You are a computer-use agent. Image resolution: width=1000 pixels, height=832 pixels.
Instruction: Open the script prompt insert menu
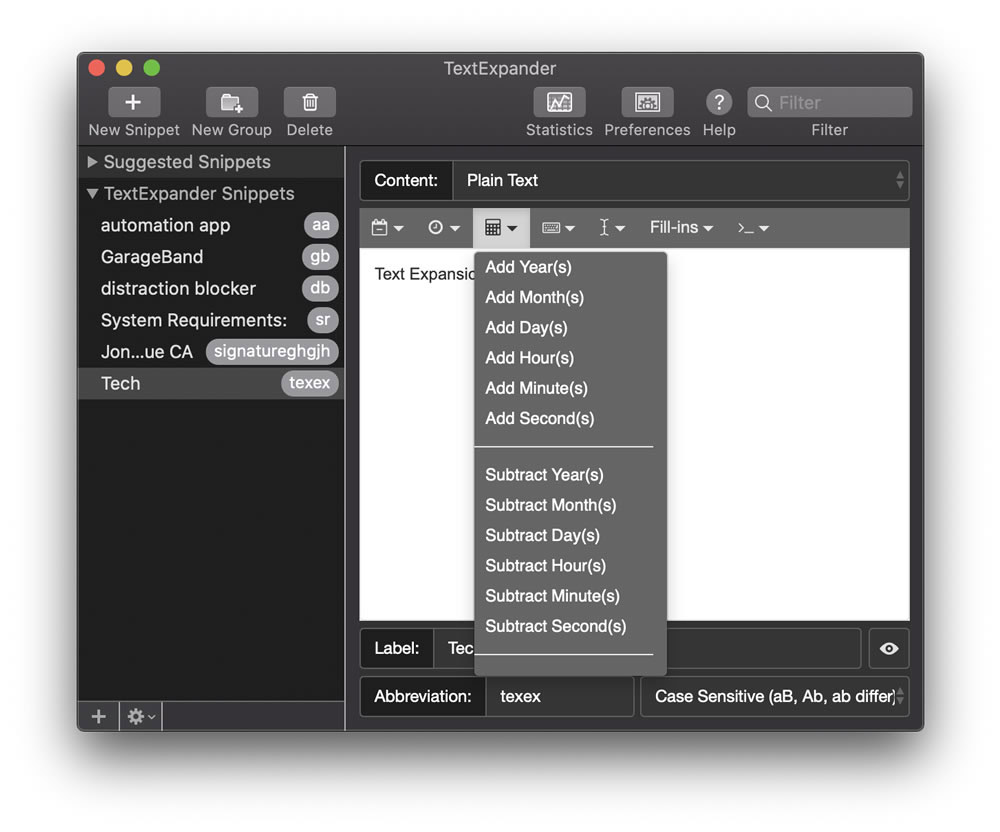pyautogui.click(x=753, y=228)
